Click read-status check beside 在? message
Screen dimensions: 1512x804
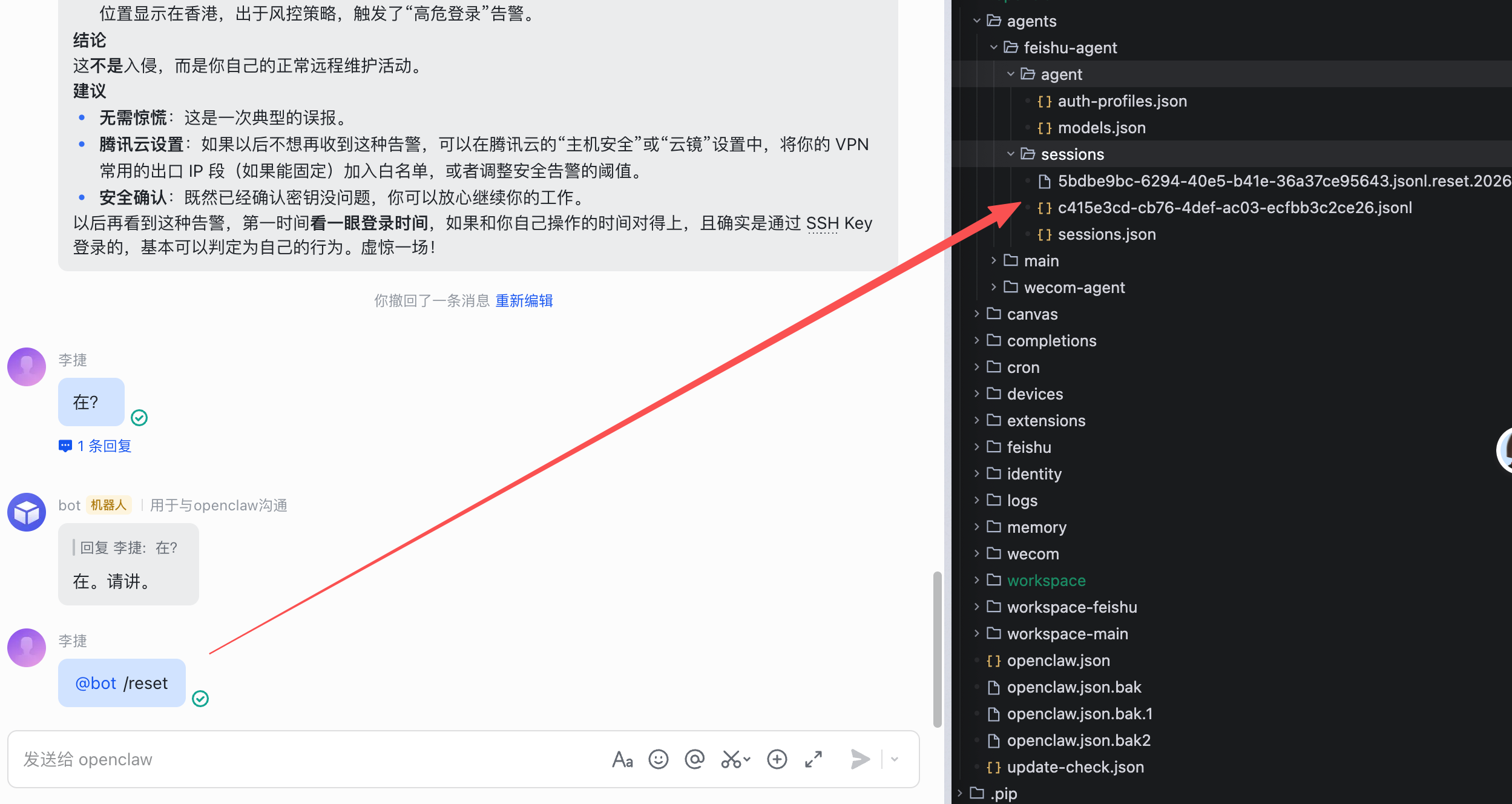point(139,418)
